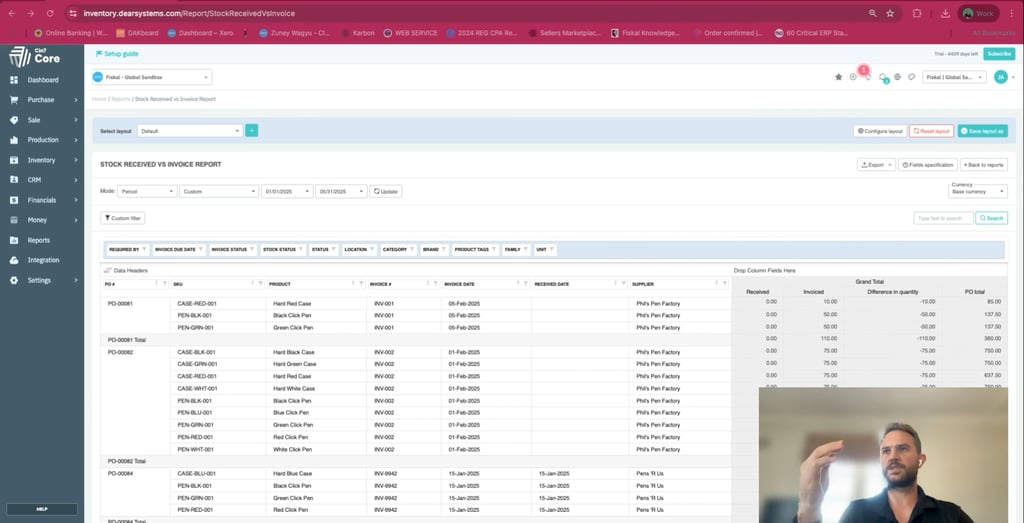The height and width of the screenshot is (523, 1024).
Task: Click the Subscribe button
Action: pos(999,54)
